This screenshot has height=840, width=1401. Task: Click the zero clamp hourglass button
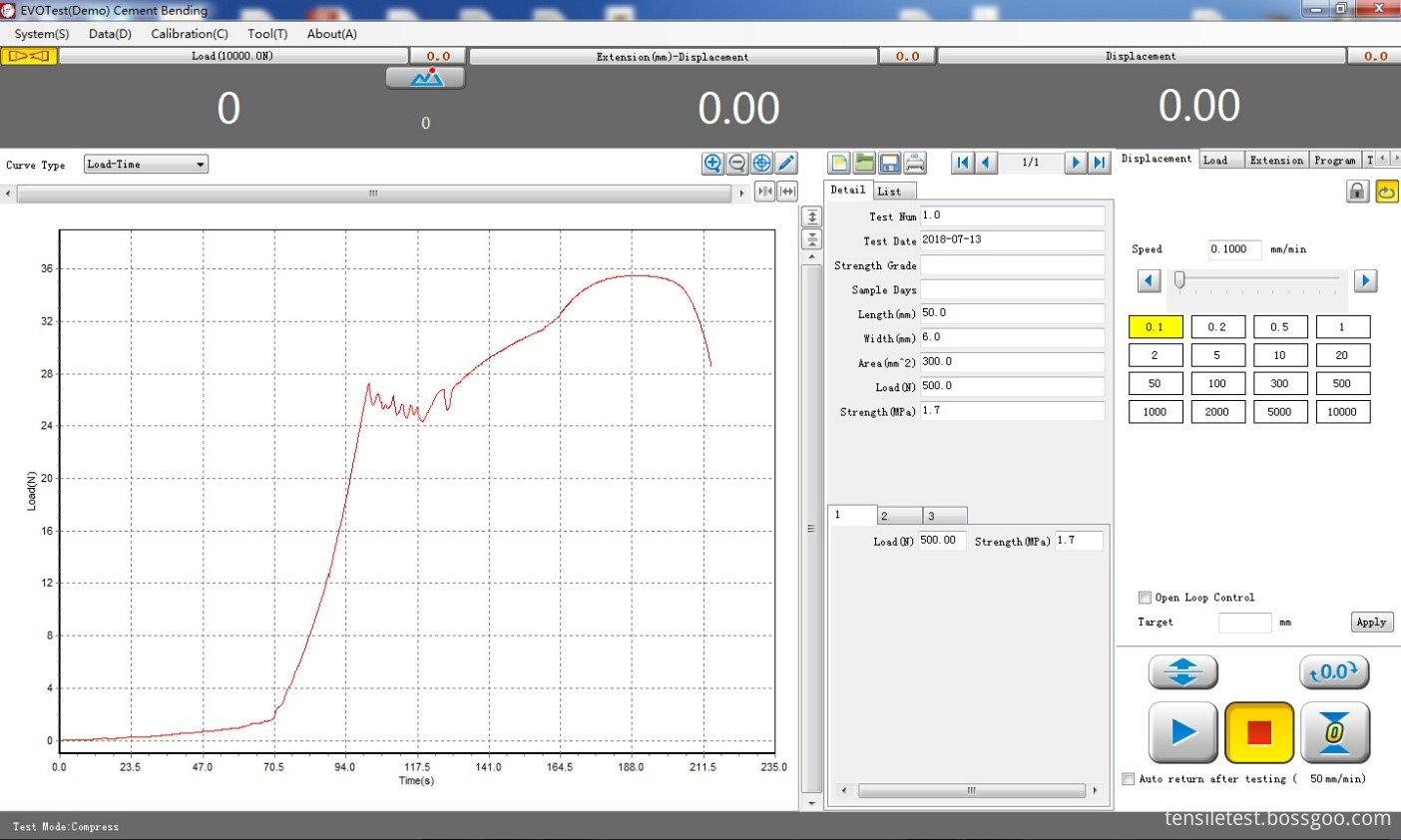pyautogui.click(x=1334, y=732)
